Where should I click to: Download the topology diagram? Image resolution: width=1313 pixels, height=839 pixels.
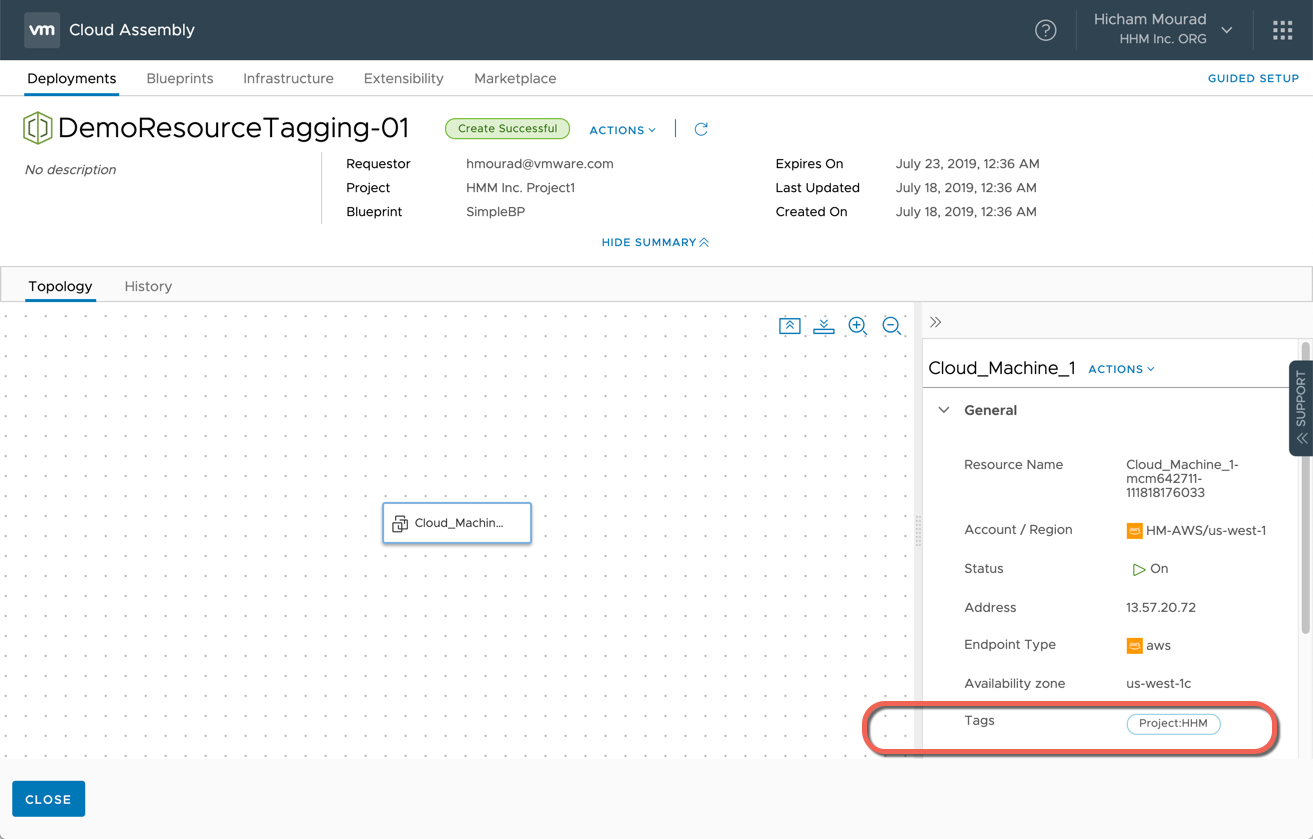click(x=824, y=326)
